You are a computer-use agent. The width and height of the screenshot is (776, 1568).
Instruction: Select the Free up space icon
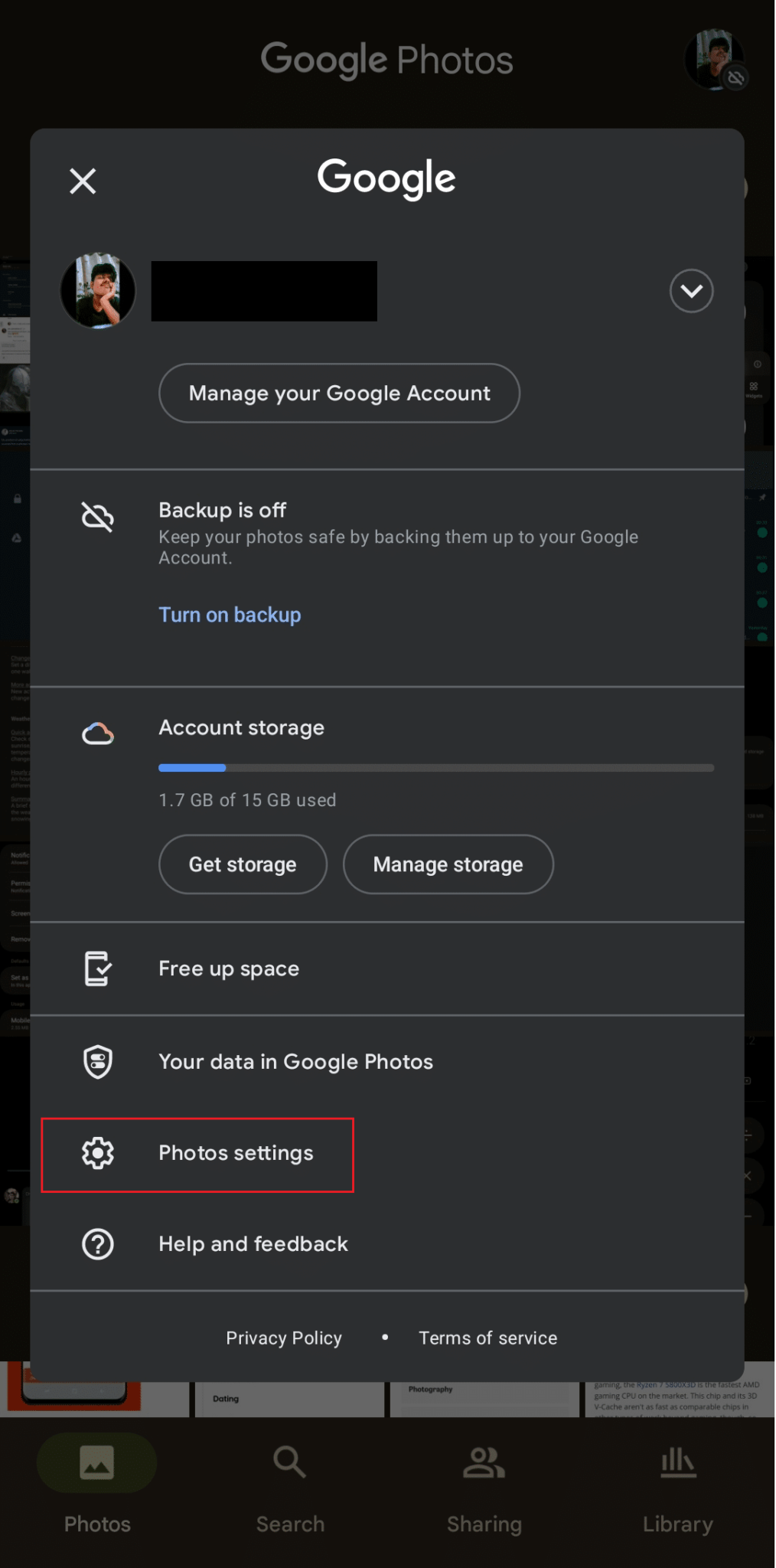[98, 969]
